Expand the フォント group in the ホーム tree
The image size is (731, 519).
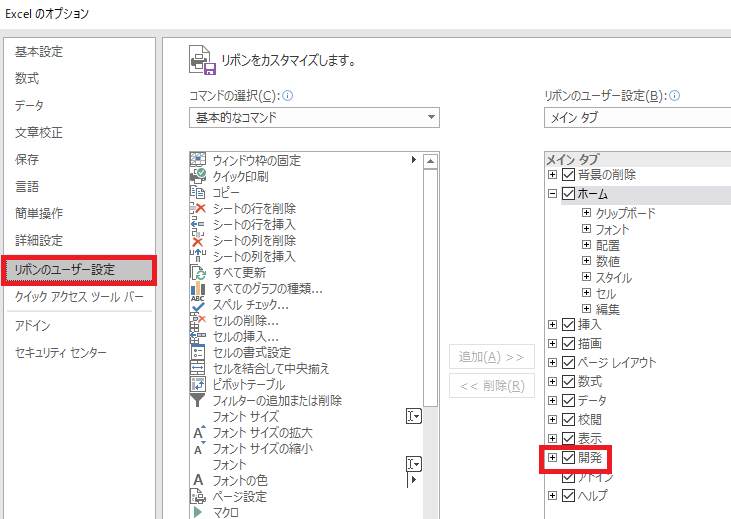[x=586, y=228]
